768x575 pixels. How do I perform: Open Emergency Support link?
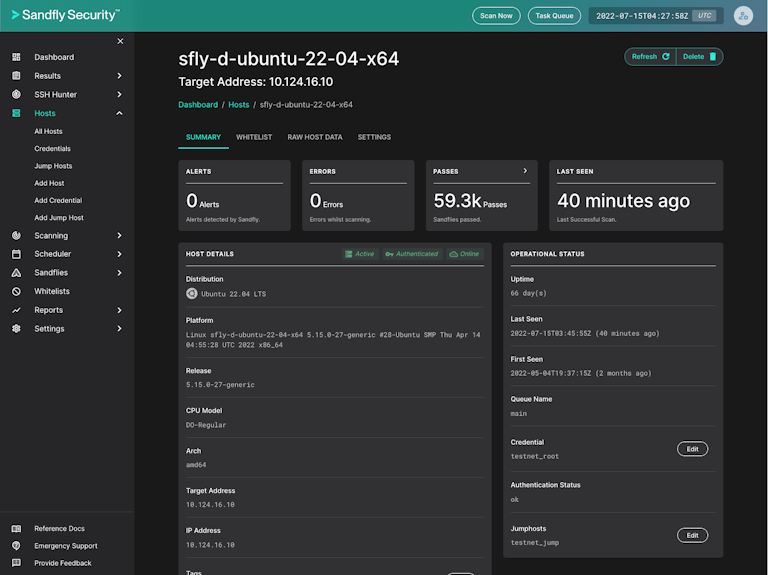pos(66,546)
